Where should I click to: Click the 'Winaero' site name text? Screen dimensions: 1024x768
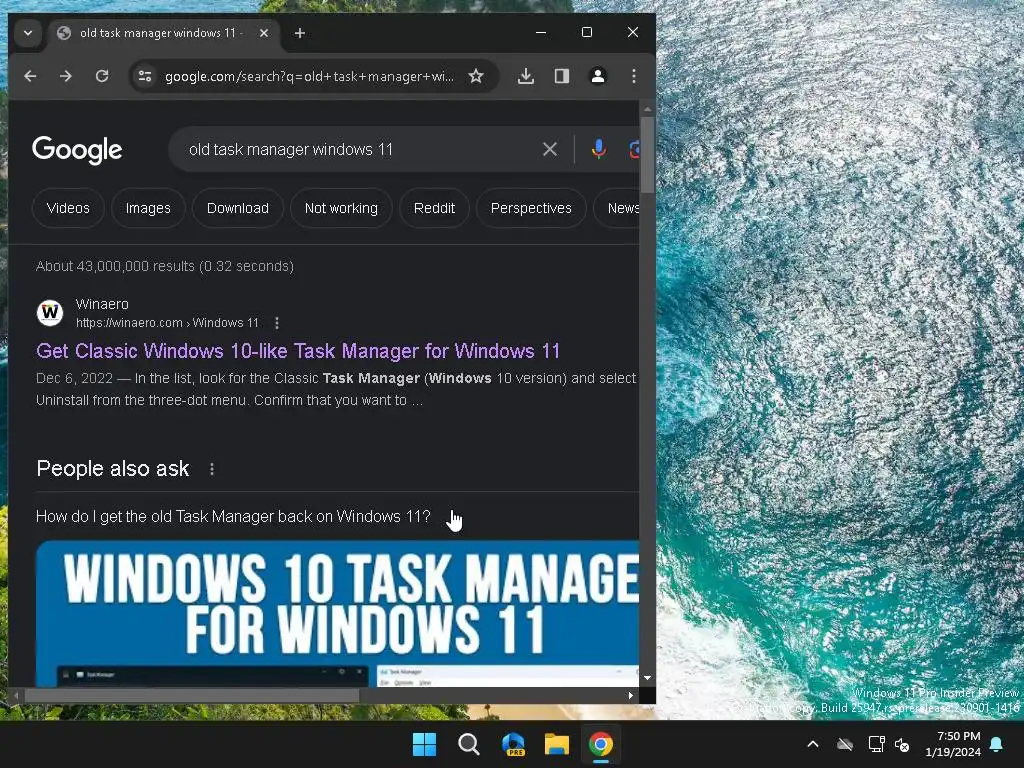pyautogui.click(x=102, y=304)
